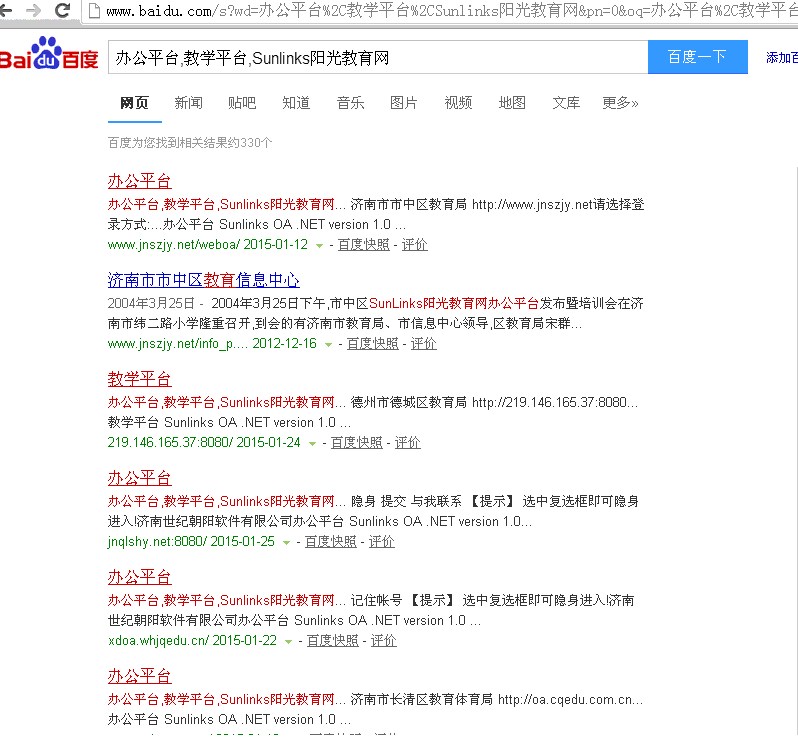Click the Baidu search input box

(x=378, y=58)
